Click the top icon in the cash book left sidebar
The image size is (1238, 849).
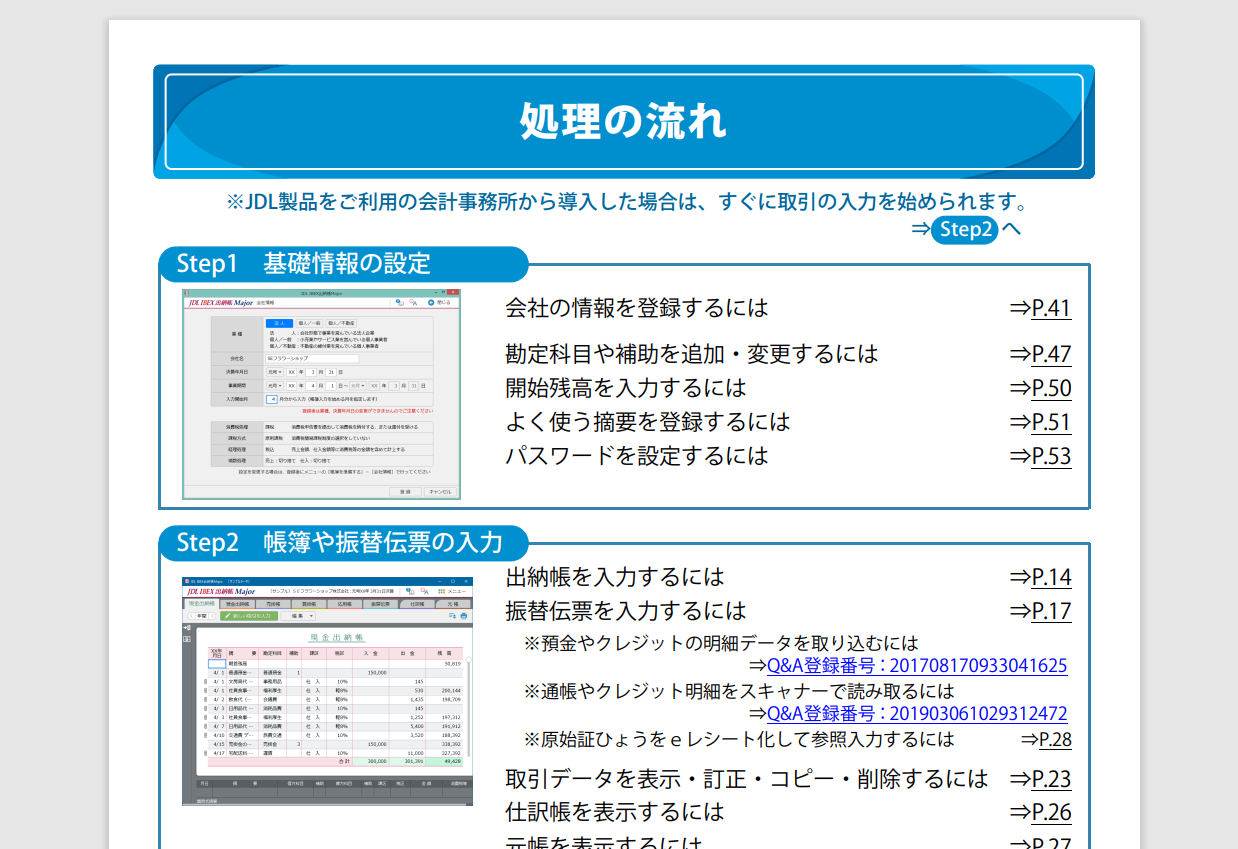[x=187, y=627]
